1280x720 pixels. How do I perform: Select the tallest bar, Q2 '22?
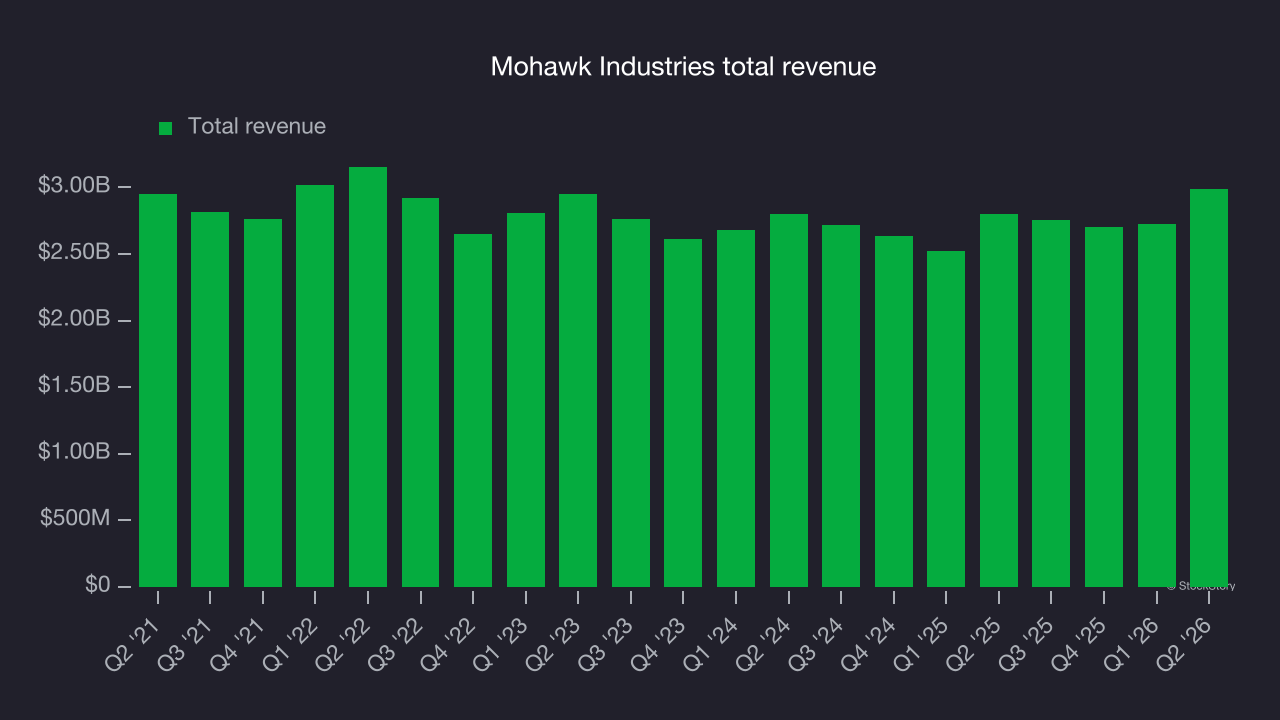click(x=368, y=377)
